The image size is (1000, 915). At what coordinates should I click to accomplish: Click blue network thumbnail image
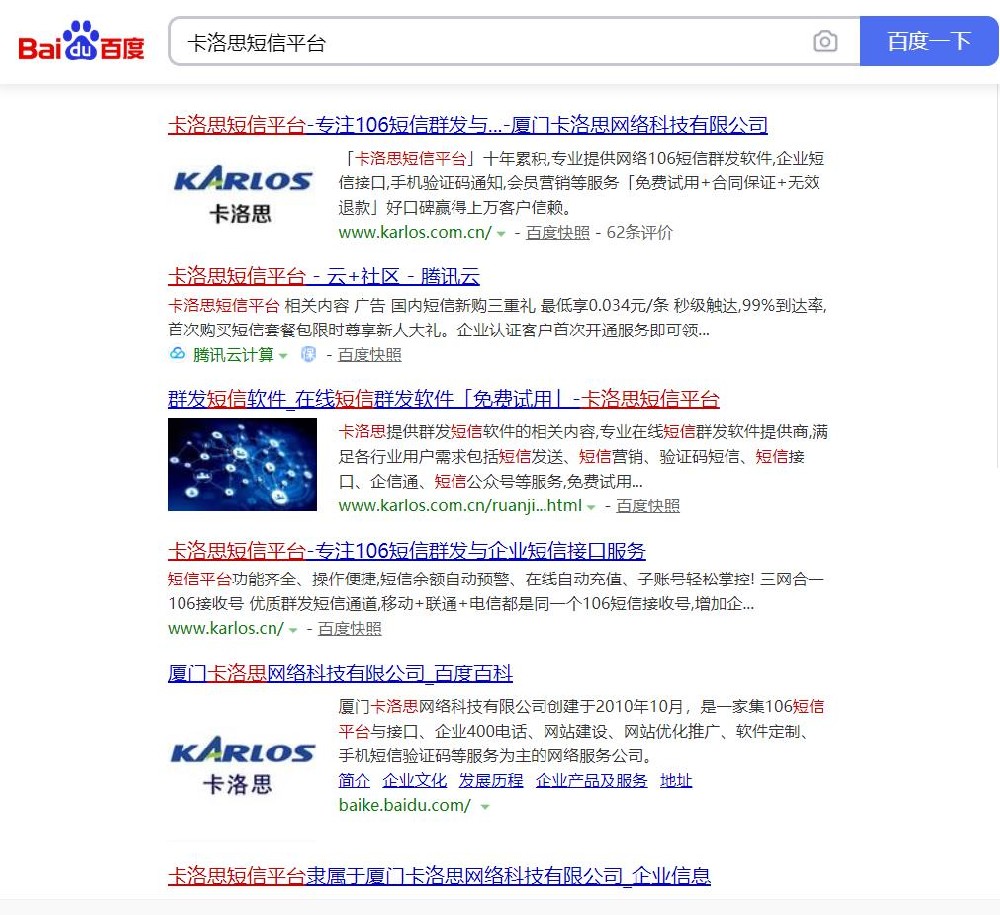242,464
